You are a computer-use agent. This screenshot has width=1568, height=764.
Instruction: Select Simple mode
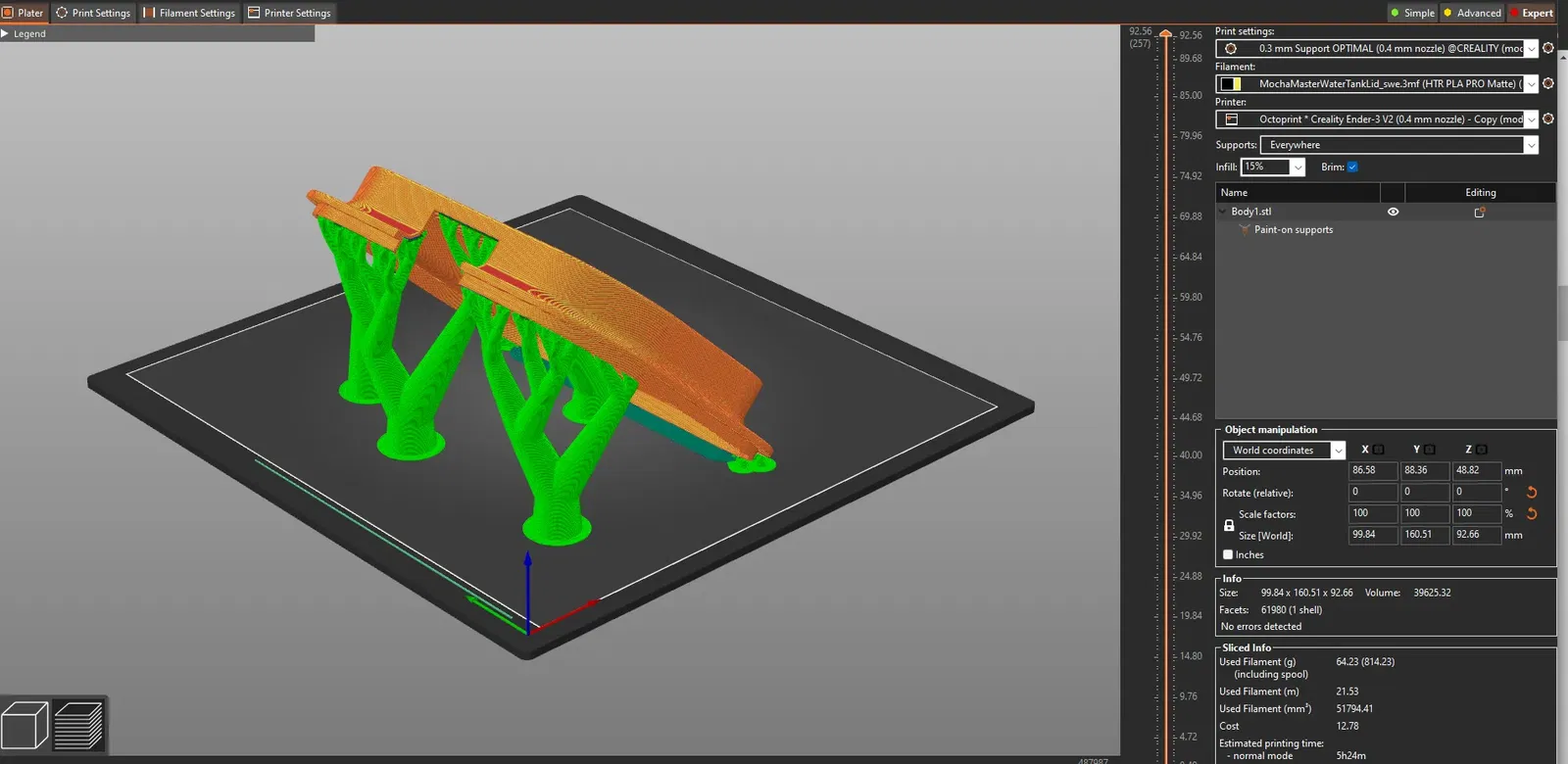pos(1412,13)
